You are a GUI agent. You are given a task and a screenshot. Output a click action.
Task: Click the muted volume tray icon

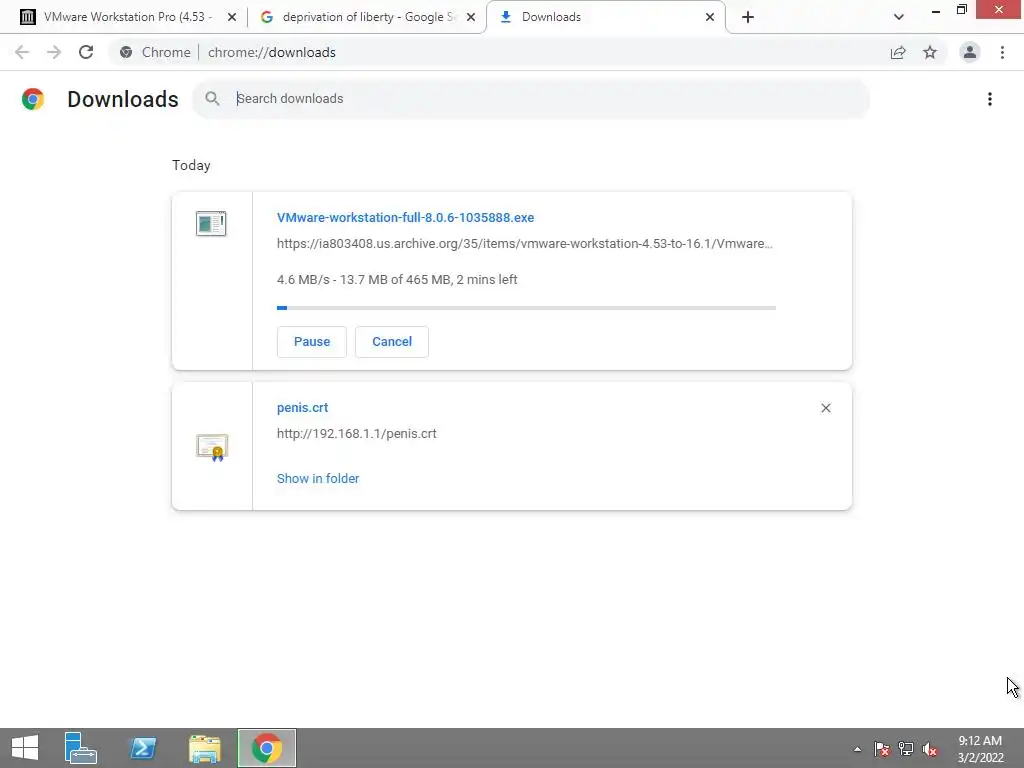pos(930,749)
